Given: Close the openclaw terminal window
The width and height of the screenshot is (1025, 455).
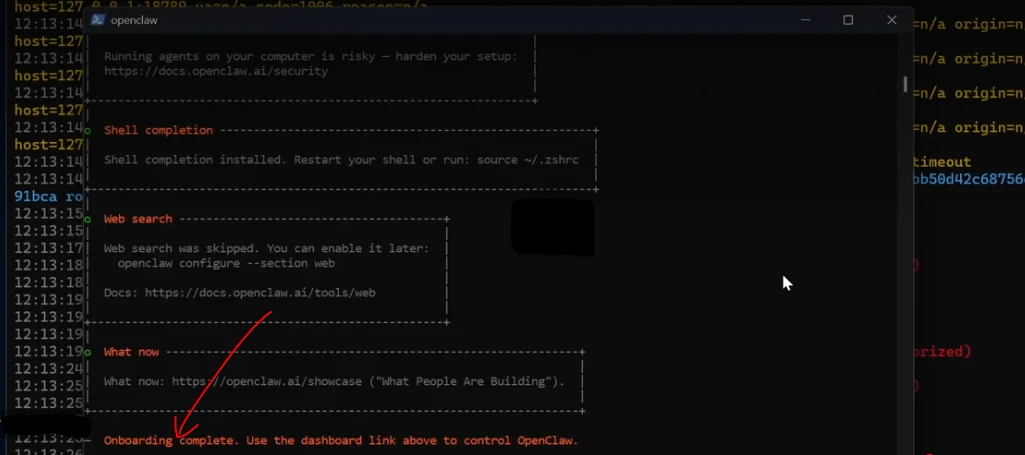Looking at the screenshot, I should coord(892,20).
